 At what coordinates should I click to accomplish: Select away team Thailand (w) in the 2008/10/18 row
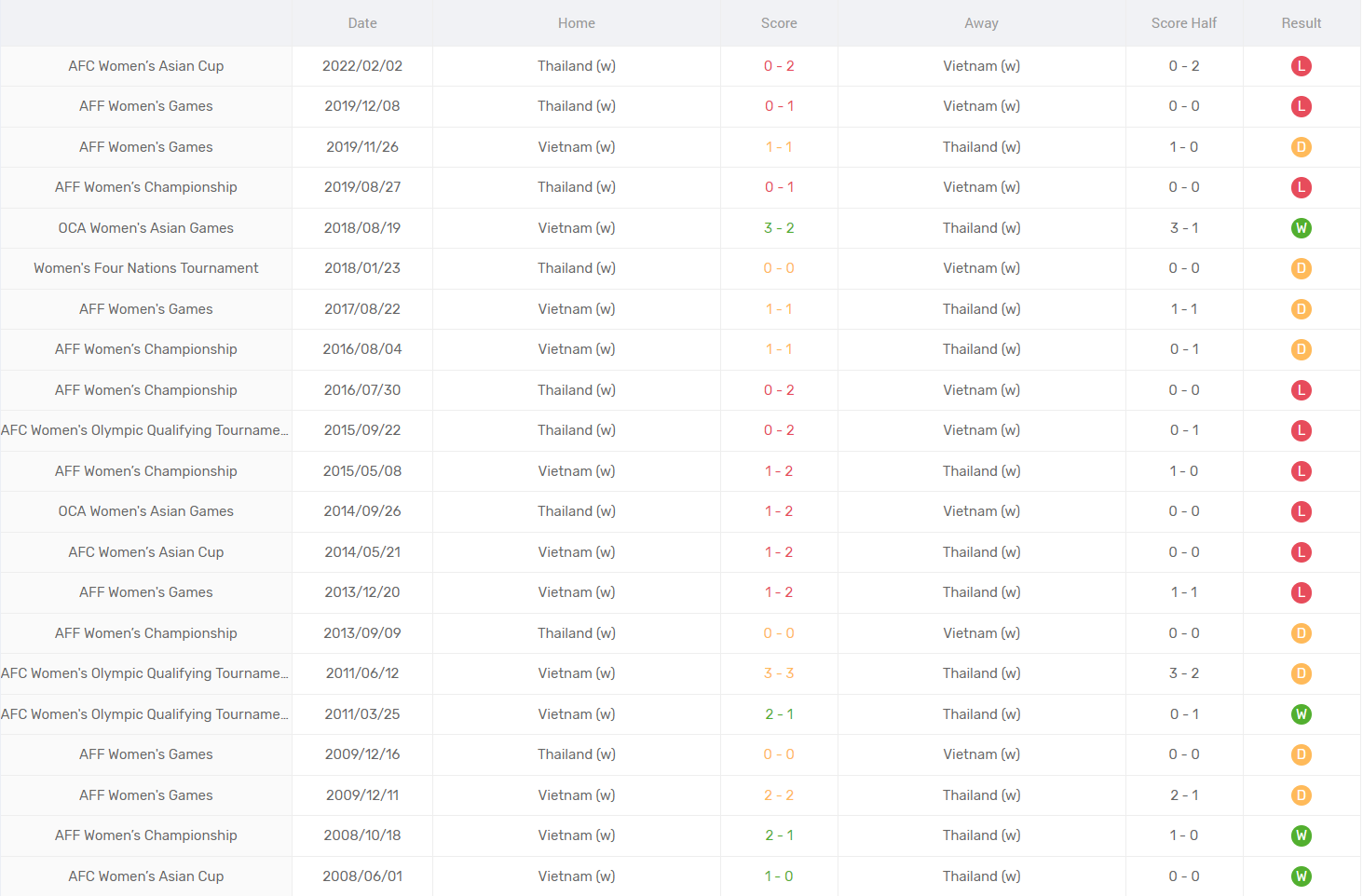[981, 835]
